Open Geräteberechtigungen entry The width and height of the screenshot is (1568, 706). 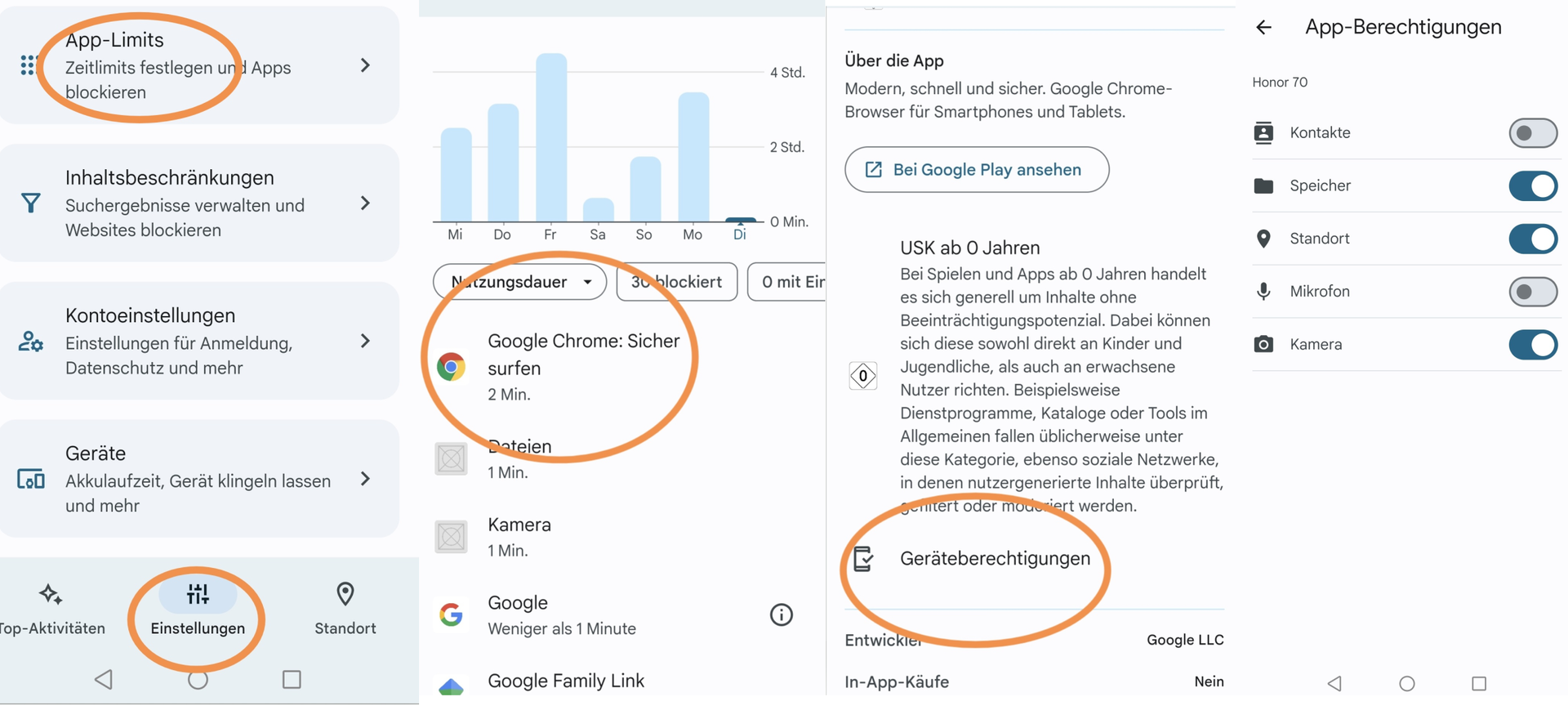click(994, 559)
